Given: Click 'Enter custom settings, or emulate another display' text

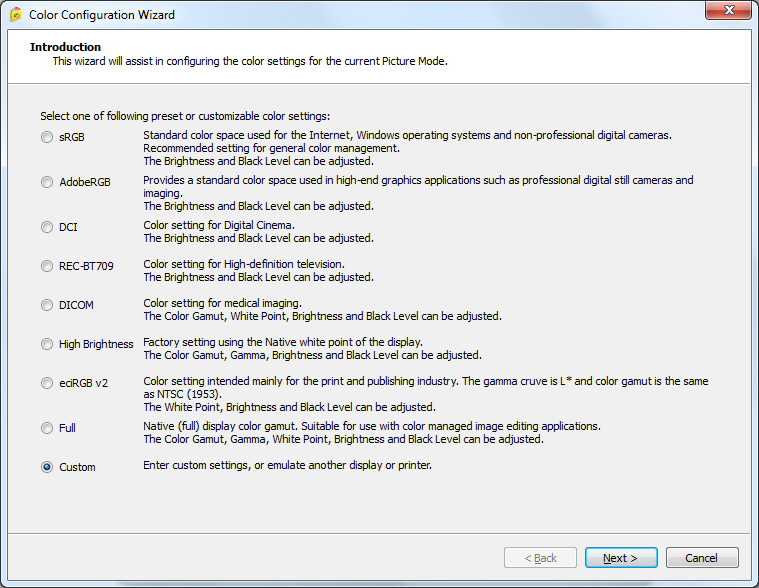Looking at the screenshot, I should pyautogui.click(x=287, y=465).
